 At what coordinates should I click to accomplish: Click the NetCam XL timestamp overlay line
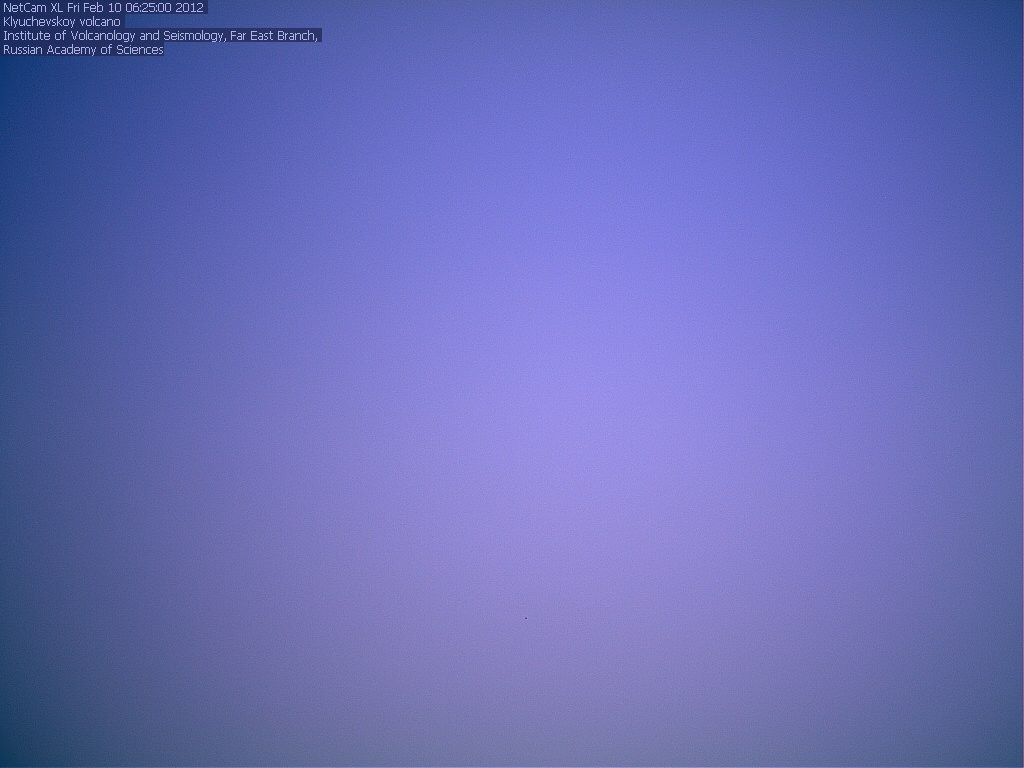[x=104, y=8]
